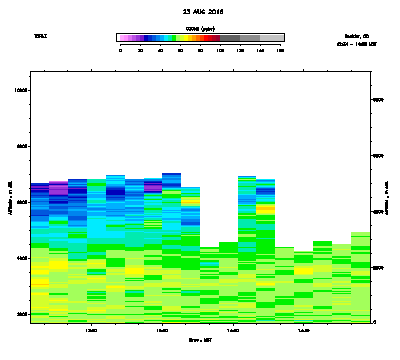Click the right altitude axis title
400x360 pixels.
(387, 198)
